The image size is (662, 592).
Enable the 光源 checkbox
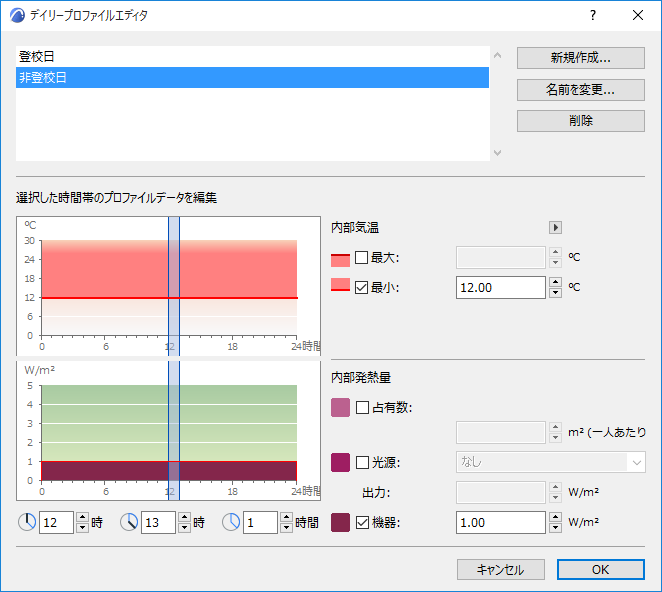pyautogui.click(x=362, y=462)
